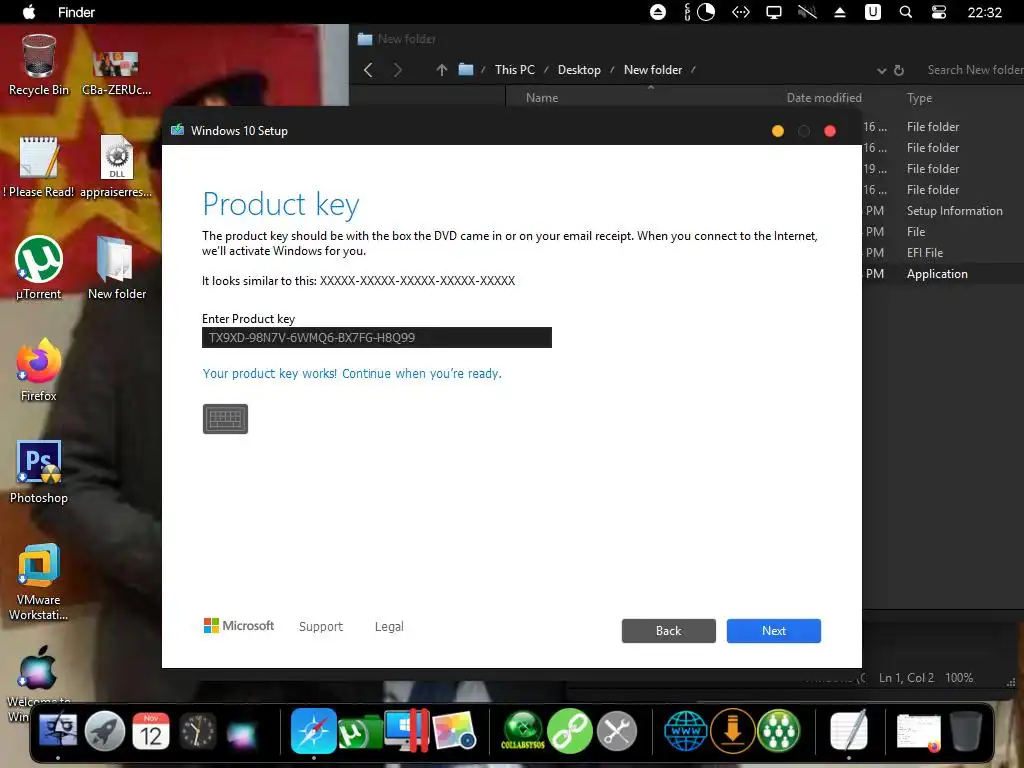Open VMware Workstation desktop shortcut
Viewport: 1024px width, 768px height.
click(x=39, y=581)
